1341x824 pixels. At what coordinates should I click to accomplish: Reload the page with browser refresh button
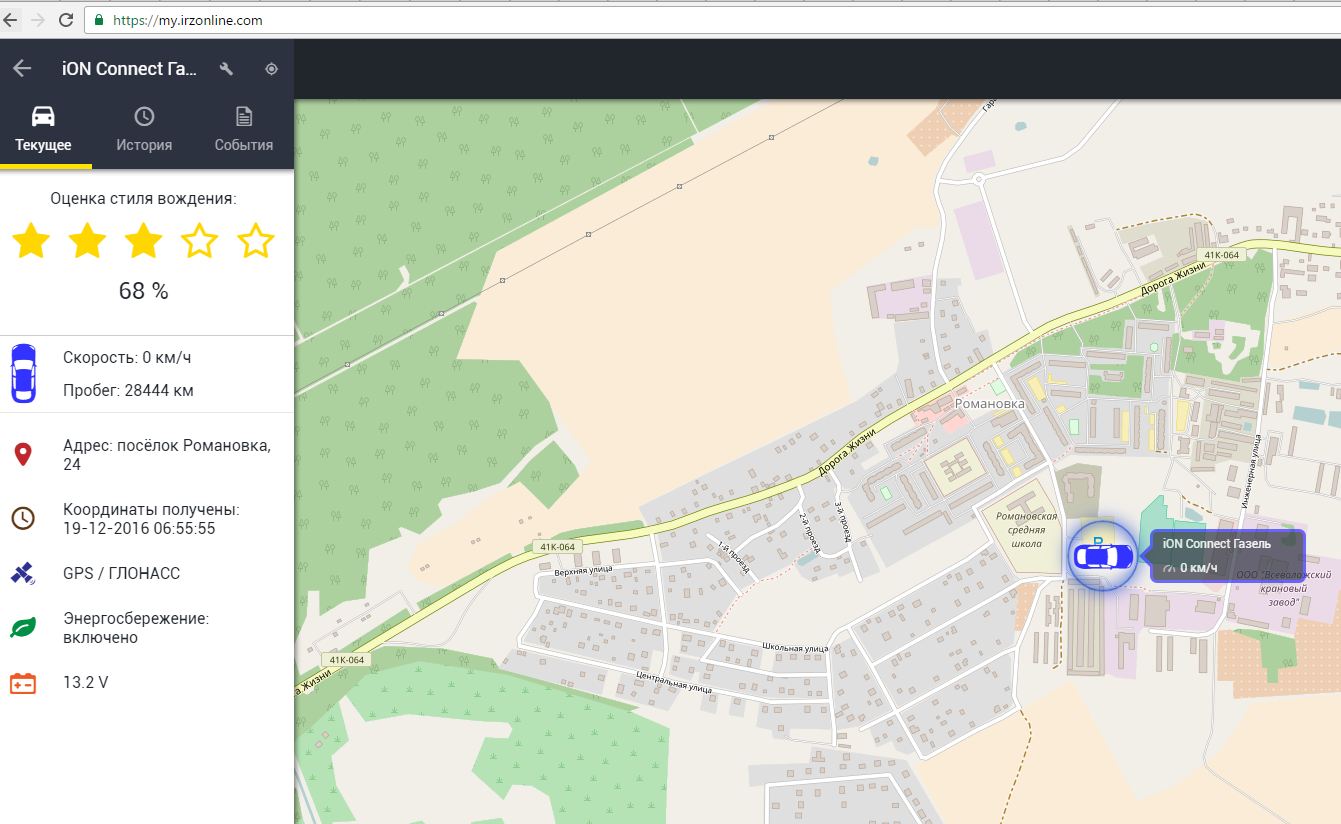pyautogui.click(x=66, y=20)
